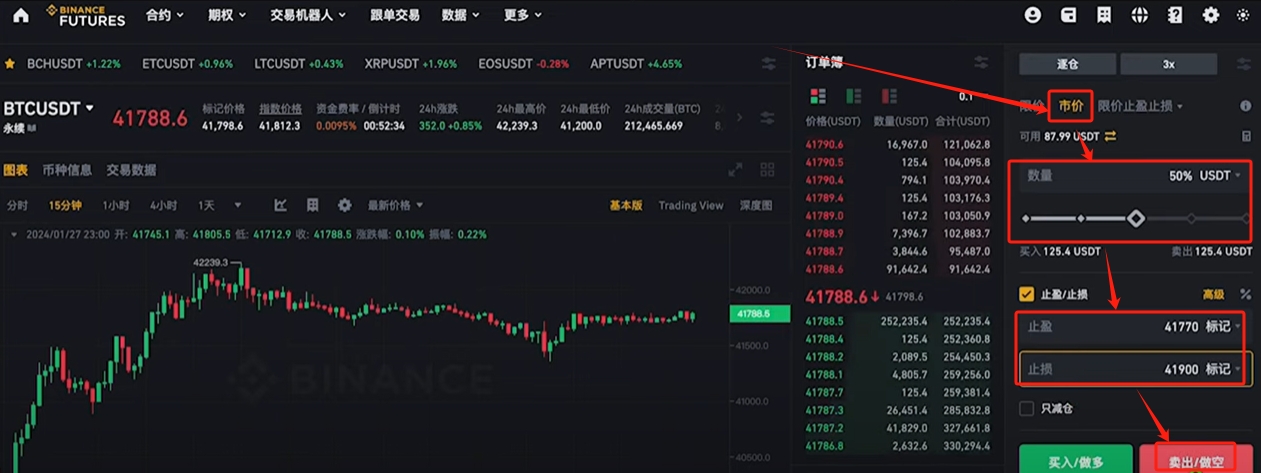The width and height of the screenshot is (1261, 473).
Task: Open the 交易机器人 dropdown menu
Action: [x=308, y=15]
